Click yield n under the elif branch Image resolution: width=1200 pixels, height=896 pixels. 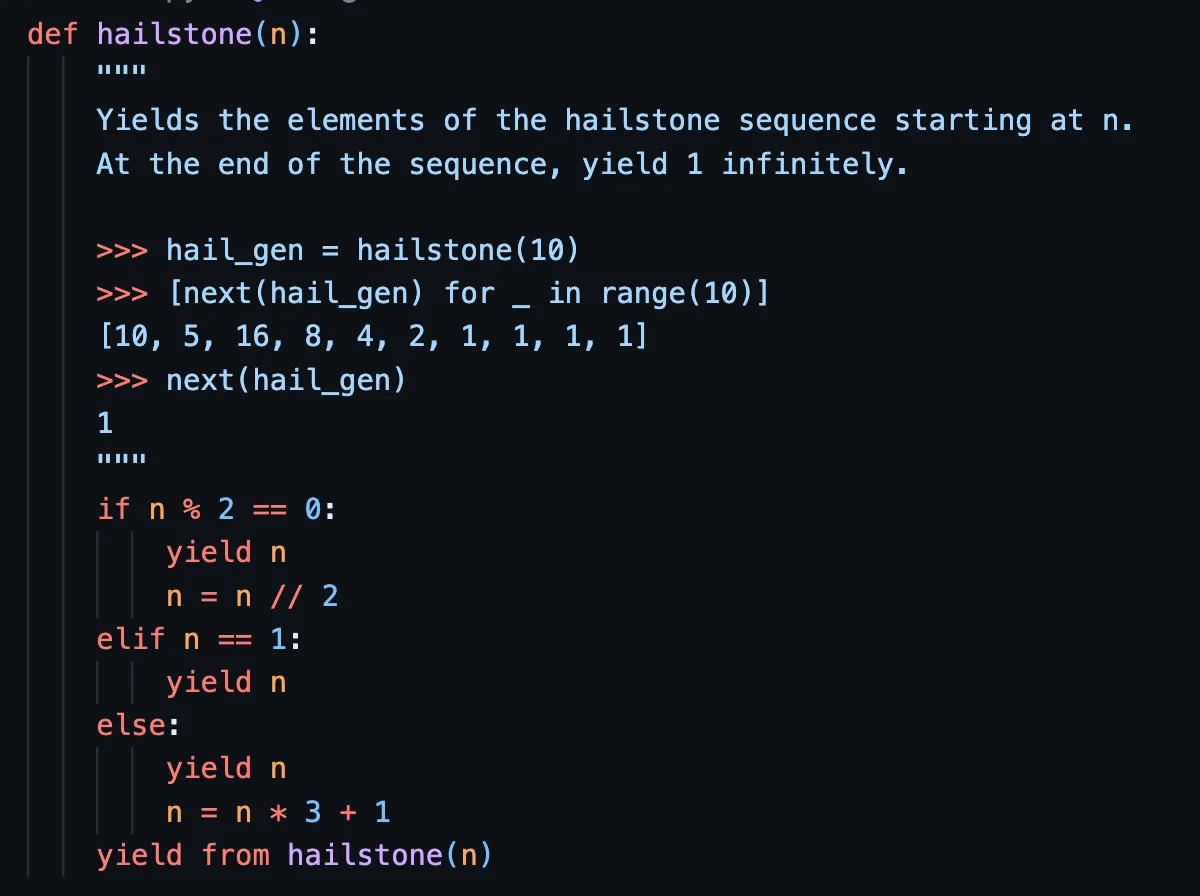coord(226,683)
